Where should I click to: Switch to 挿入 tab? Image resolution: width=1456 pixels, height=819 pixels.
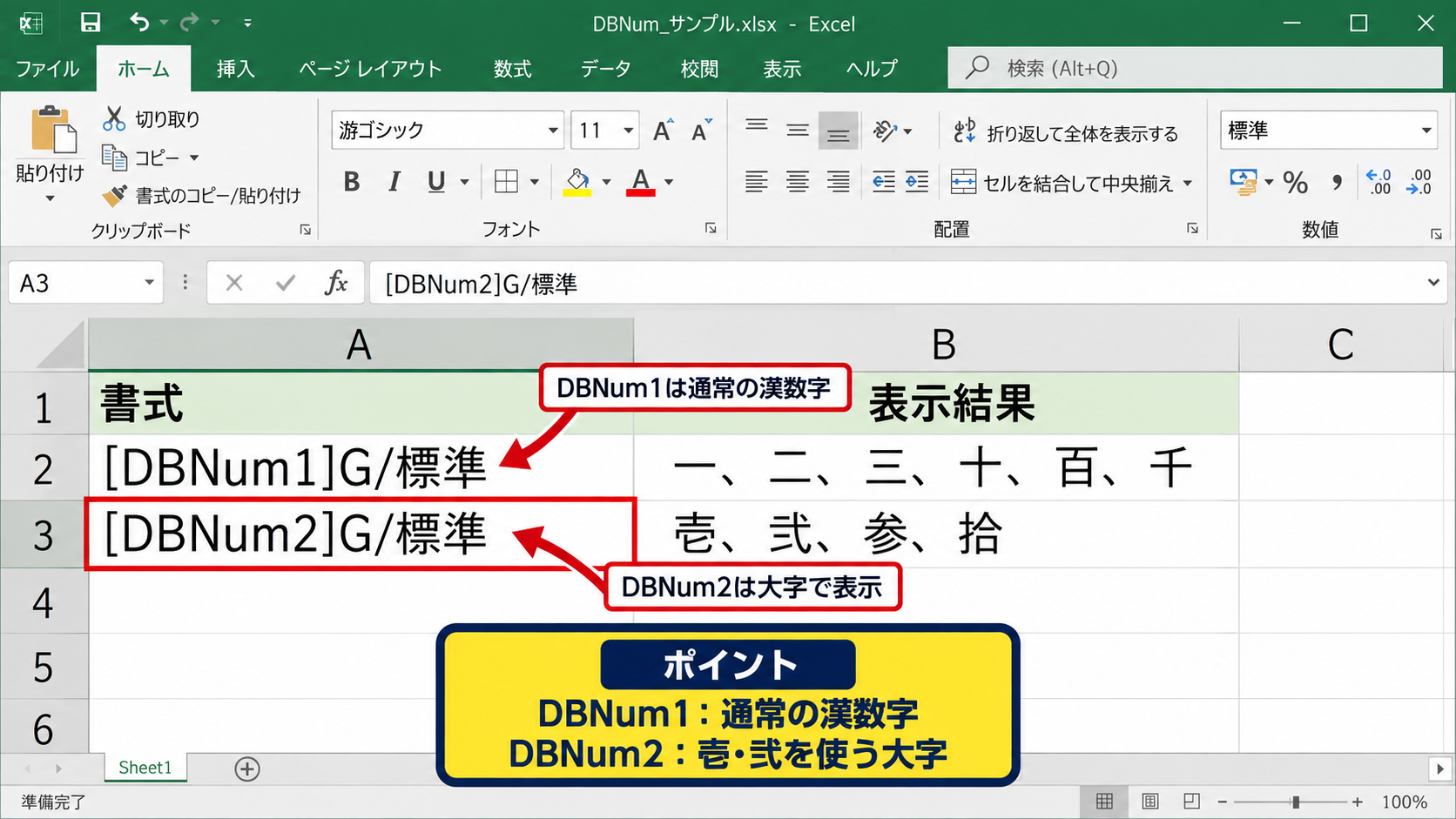pyautogui.click(x=235, y=69)
